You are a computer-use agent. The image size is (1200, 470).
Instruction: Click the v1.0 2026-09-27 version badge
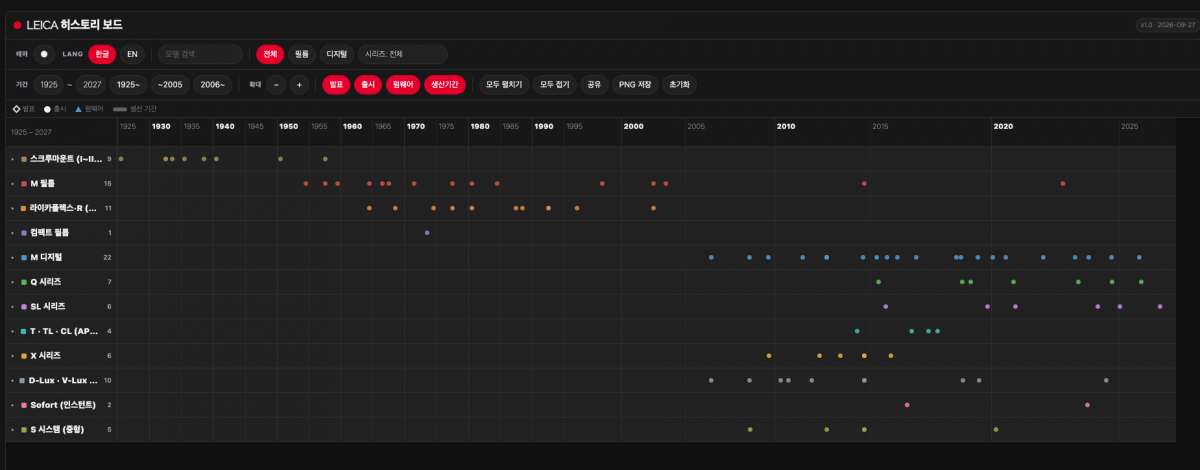[x=1166, y=25]
